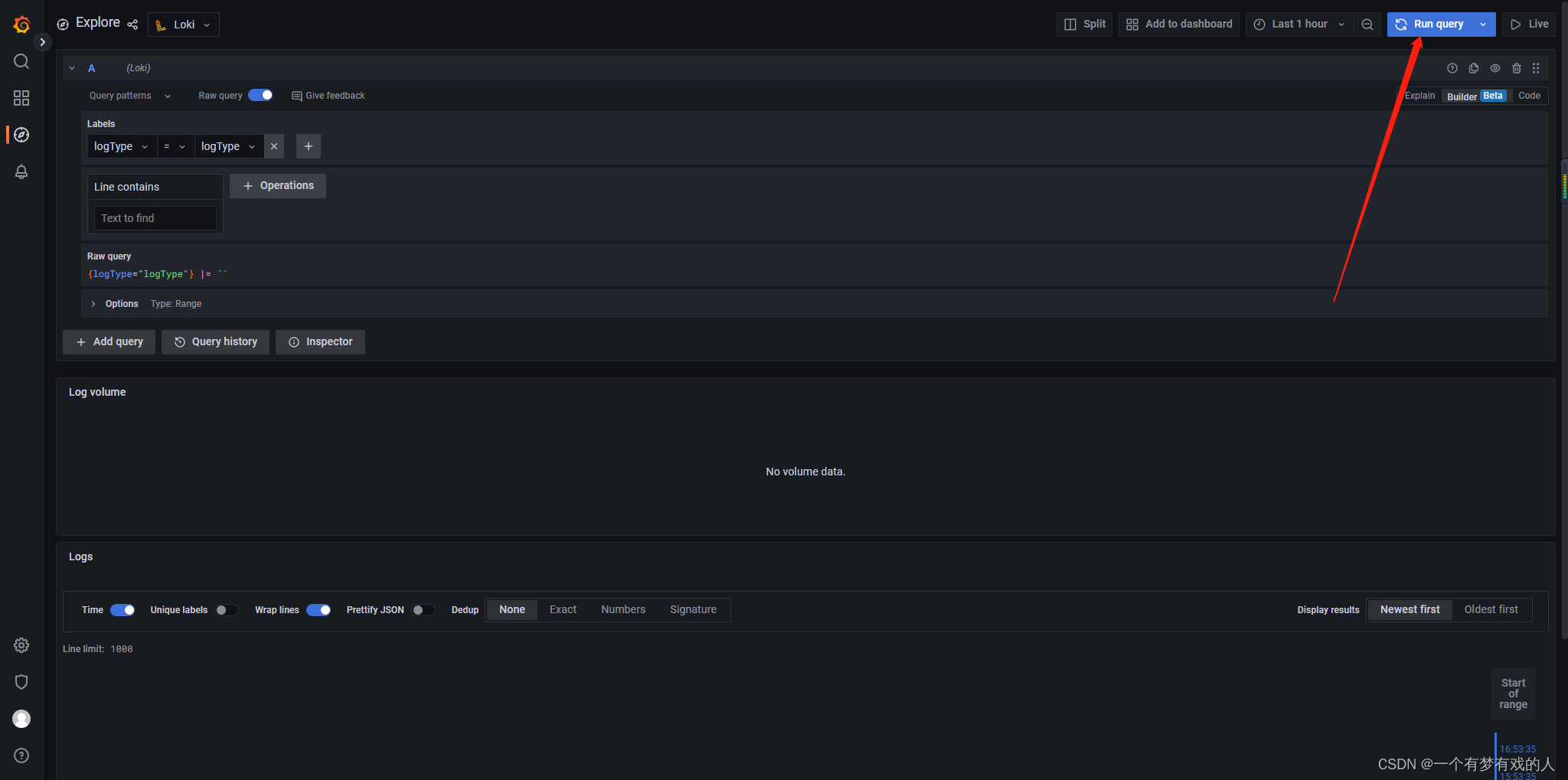Viewport: 1568px width, 780px height.
Task: Select Dedup None option
Action: 512,610
